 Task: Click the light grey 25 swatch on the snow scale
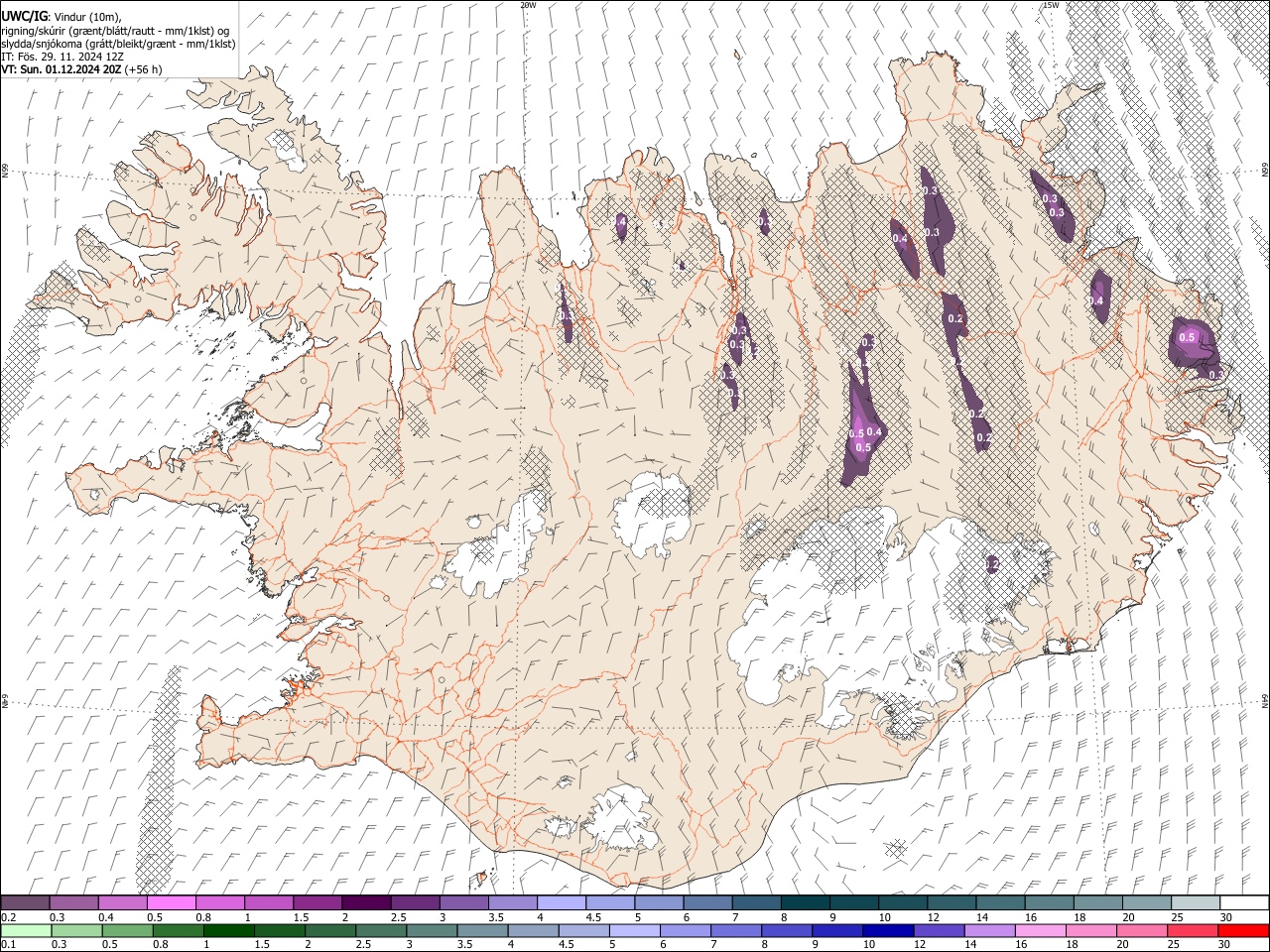tap(1196, 902)
